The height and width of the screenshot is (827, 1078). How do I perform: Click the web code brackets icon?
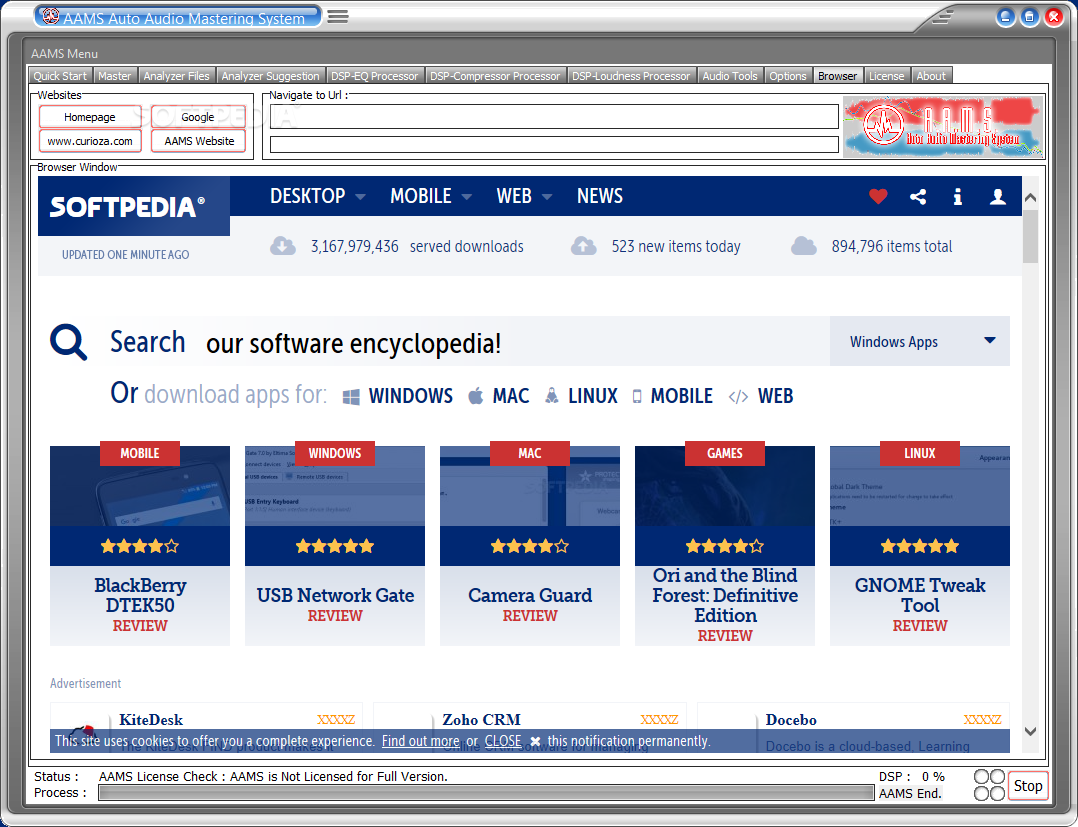click(x=738, y=397)
